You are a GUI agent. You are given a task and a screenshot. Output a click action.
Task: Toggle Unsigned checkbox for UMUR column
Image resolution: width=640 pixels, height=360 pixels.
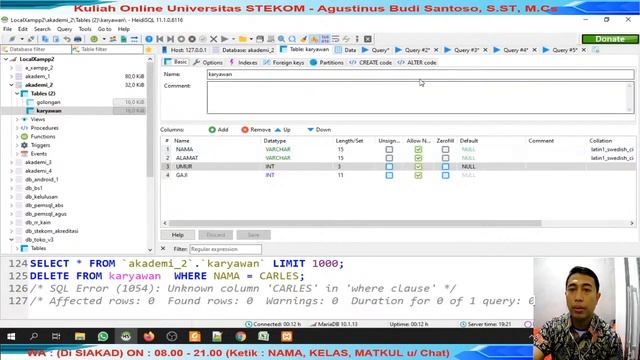tap(389, 167)
